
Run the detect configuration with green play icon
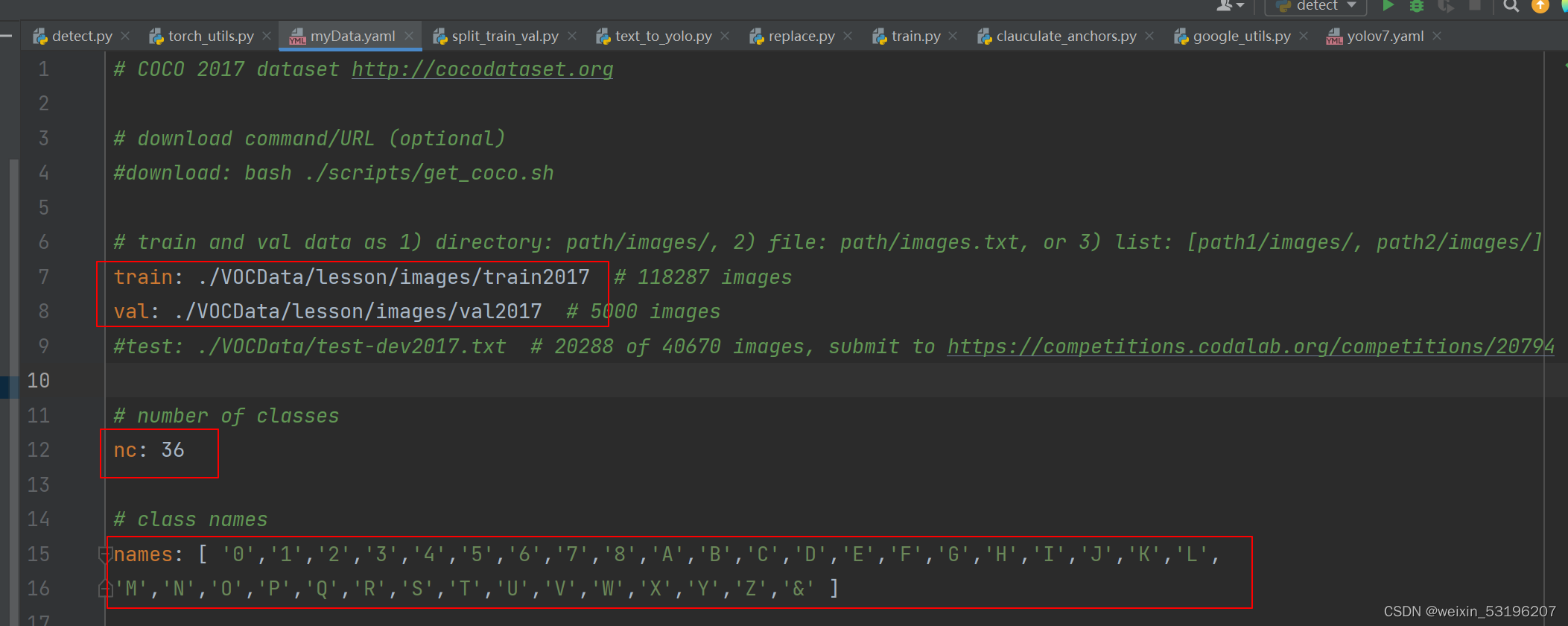(1388, 6)
